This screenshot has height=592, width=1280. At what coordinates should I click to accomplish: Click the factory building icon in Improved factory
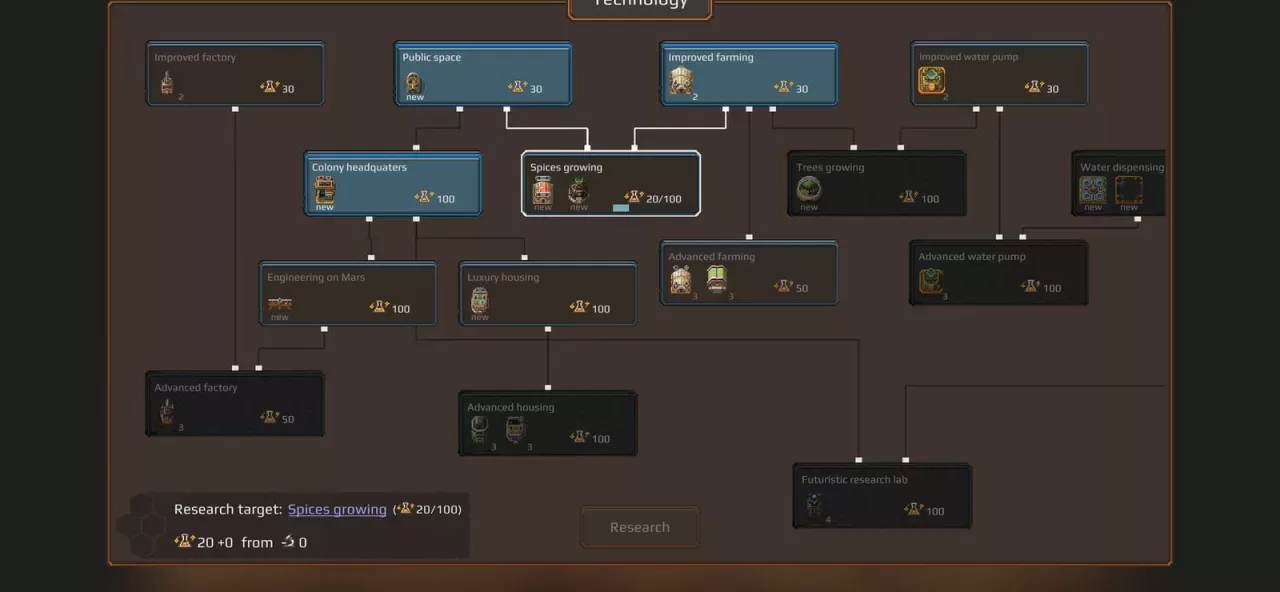pyautogui.click(x=167, y=83)
